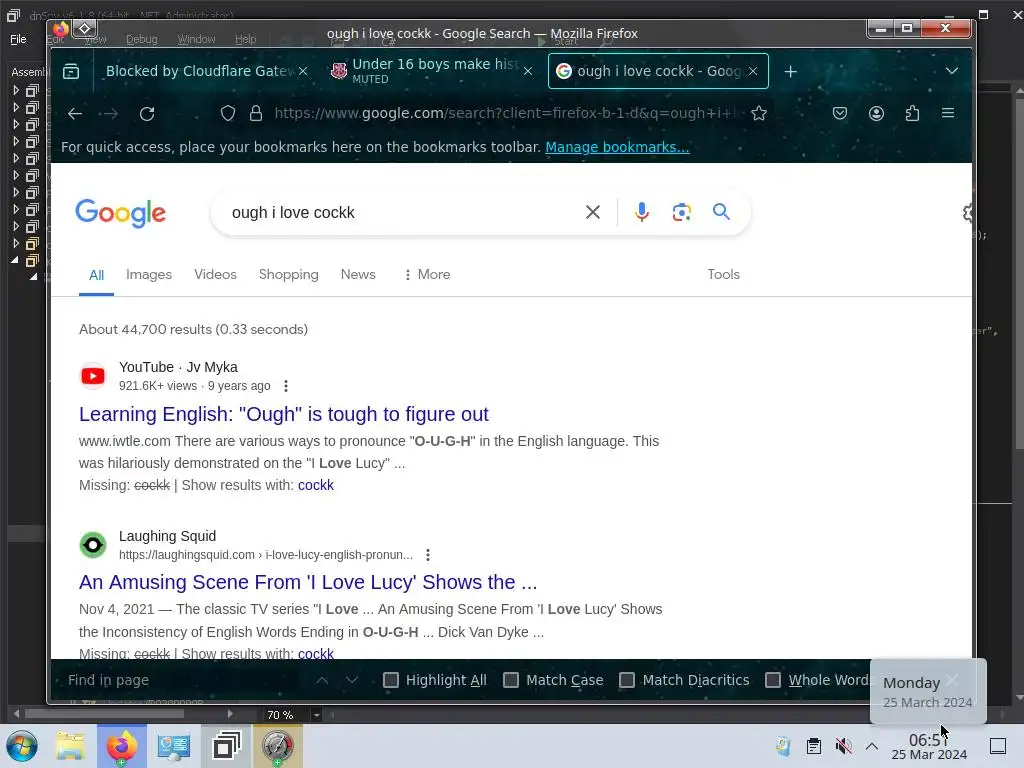1024x768 pixels.
Task: Start Google voice search microphone
Action: [641, 212]
